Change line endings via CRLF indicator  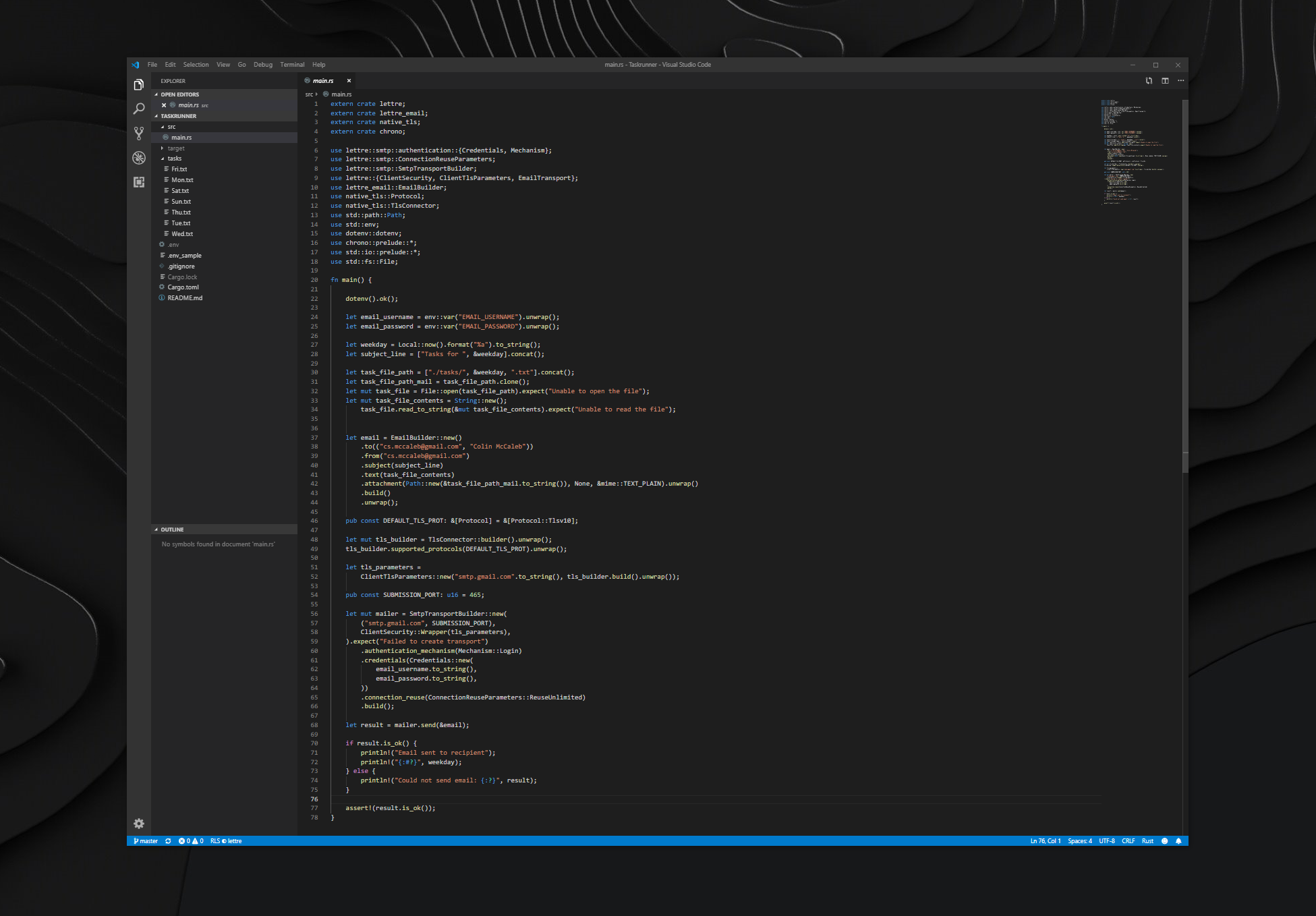click(1128, 841)
